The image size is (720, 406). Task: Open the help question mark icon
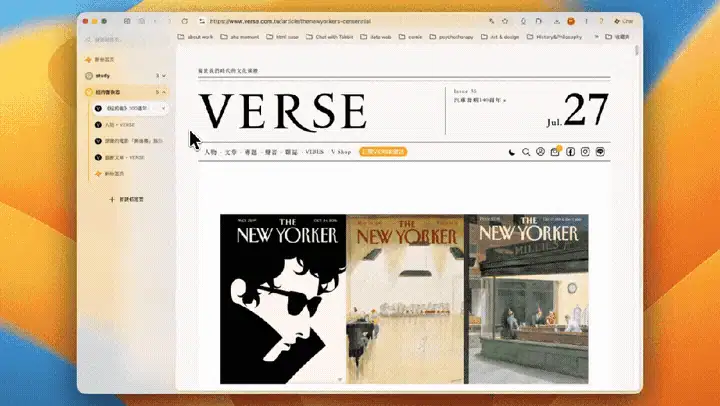[x=601, y=21]
